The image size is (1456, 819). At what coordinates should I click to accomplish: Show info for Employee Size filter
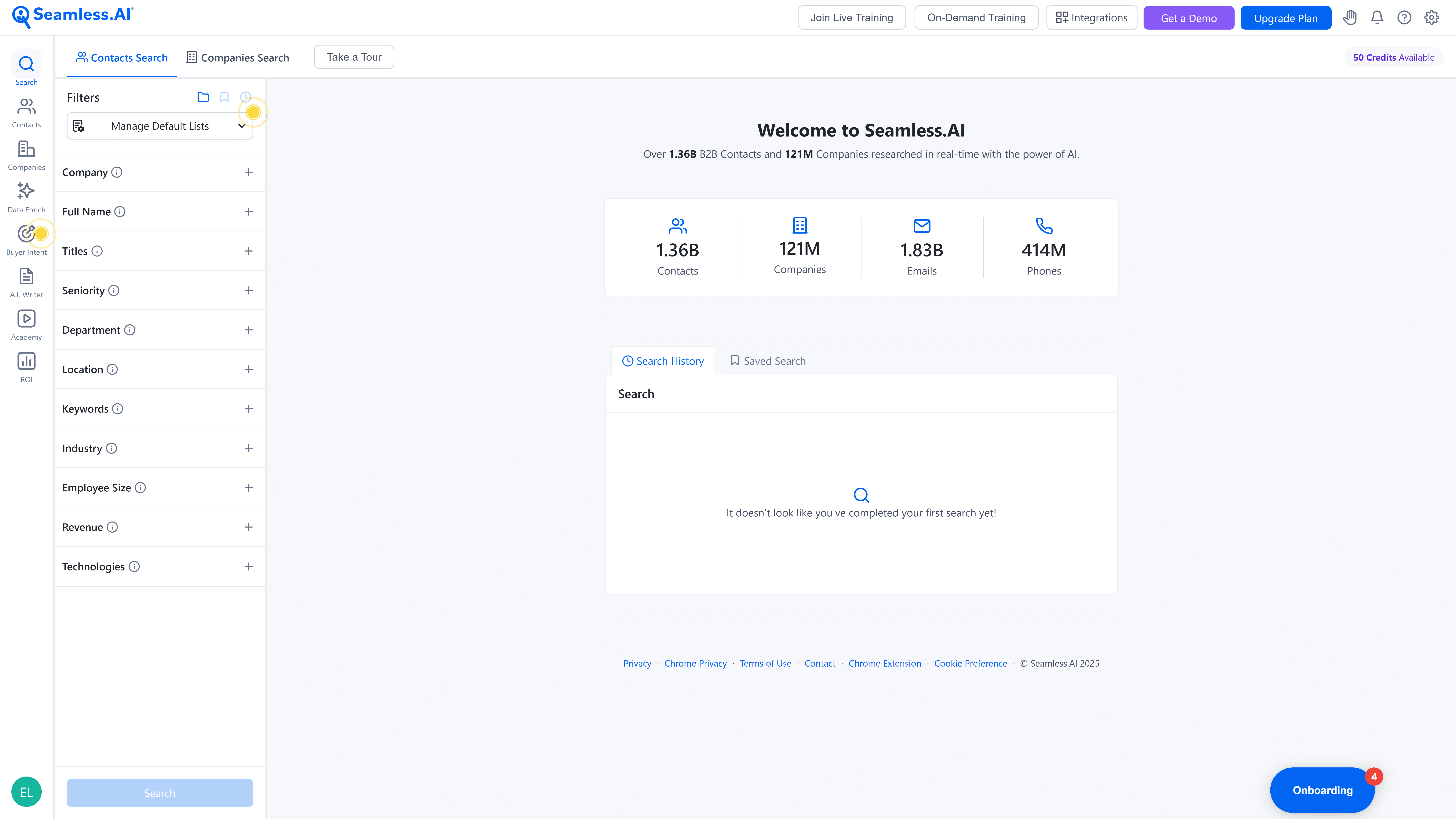click(x=140, y=488)
